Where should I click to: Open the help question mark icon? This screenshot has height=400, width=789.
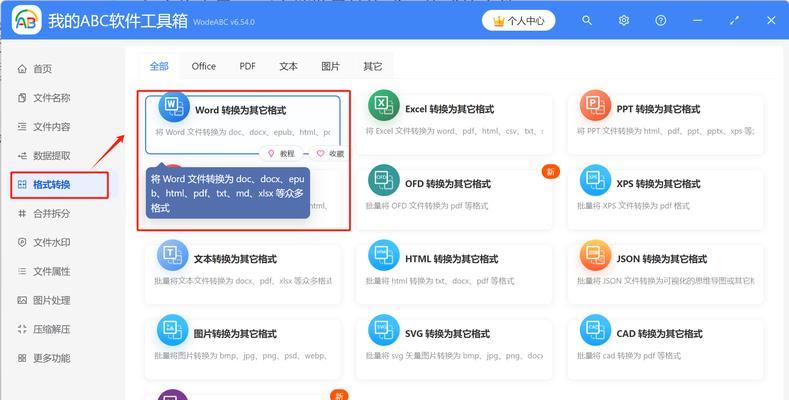[x=661, y=20]
